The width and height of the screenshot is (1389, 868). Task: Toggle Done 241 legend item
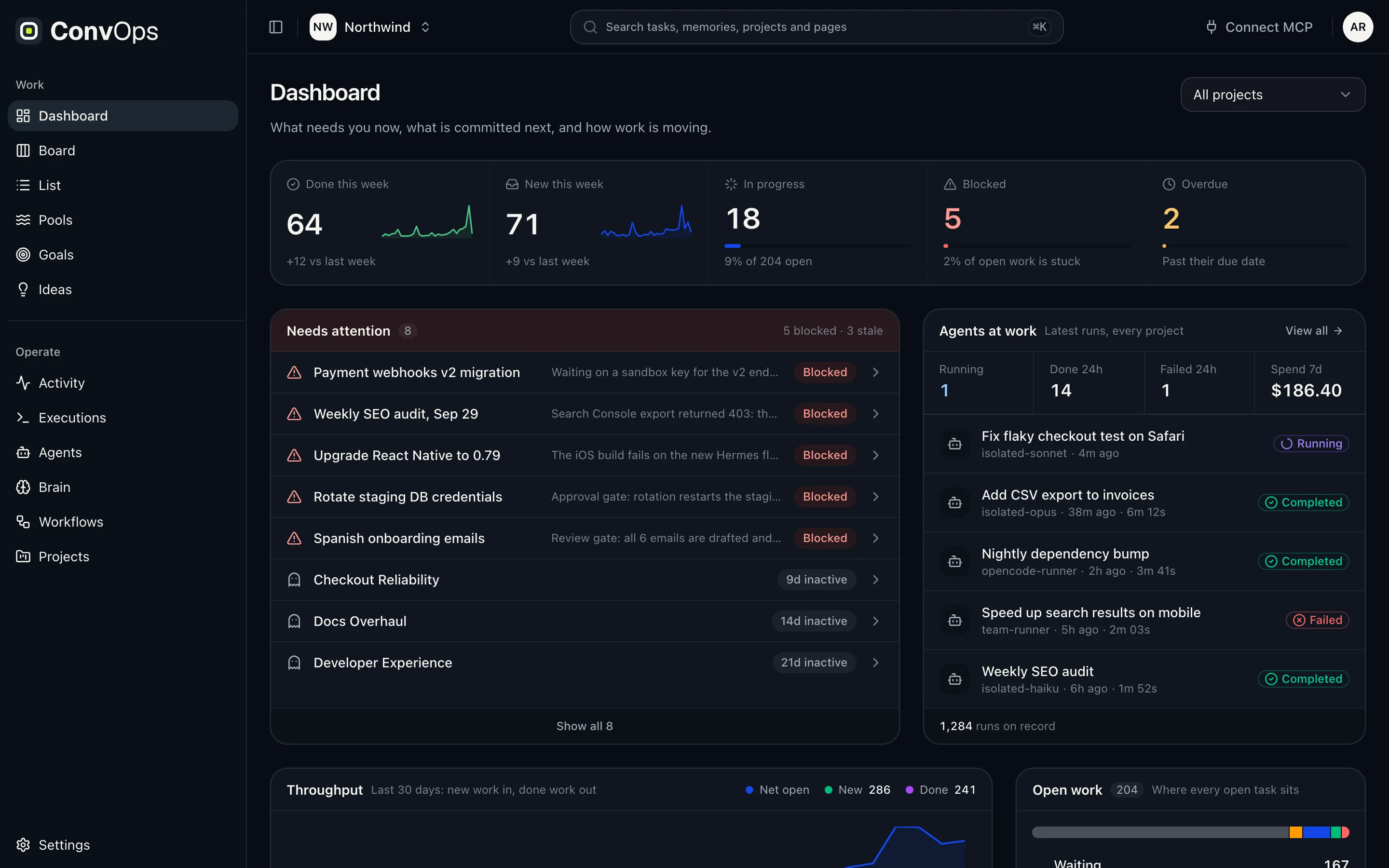940,790
